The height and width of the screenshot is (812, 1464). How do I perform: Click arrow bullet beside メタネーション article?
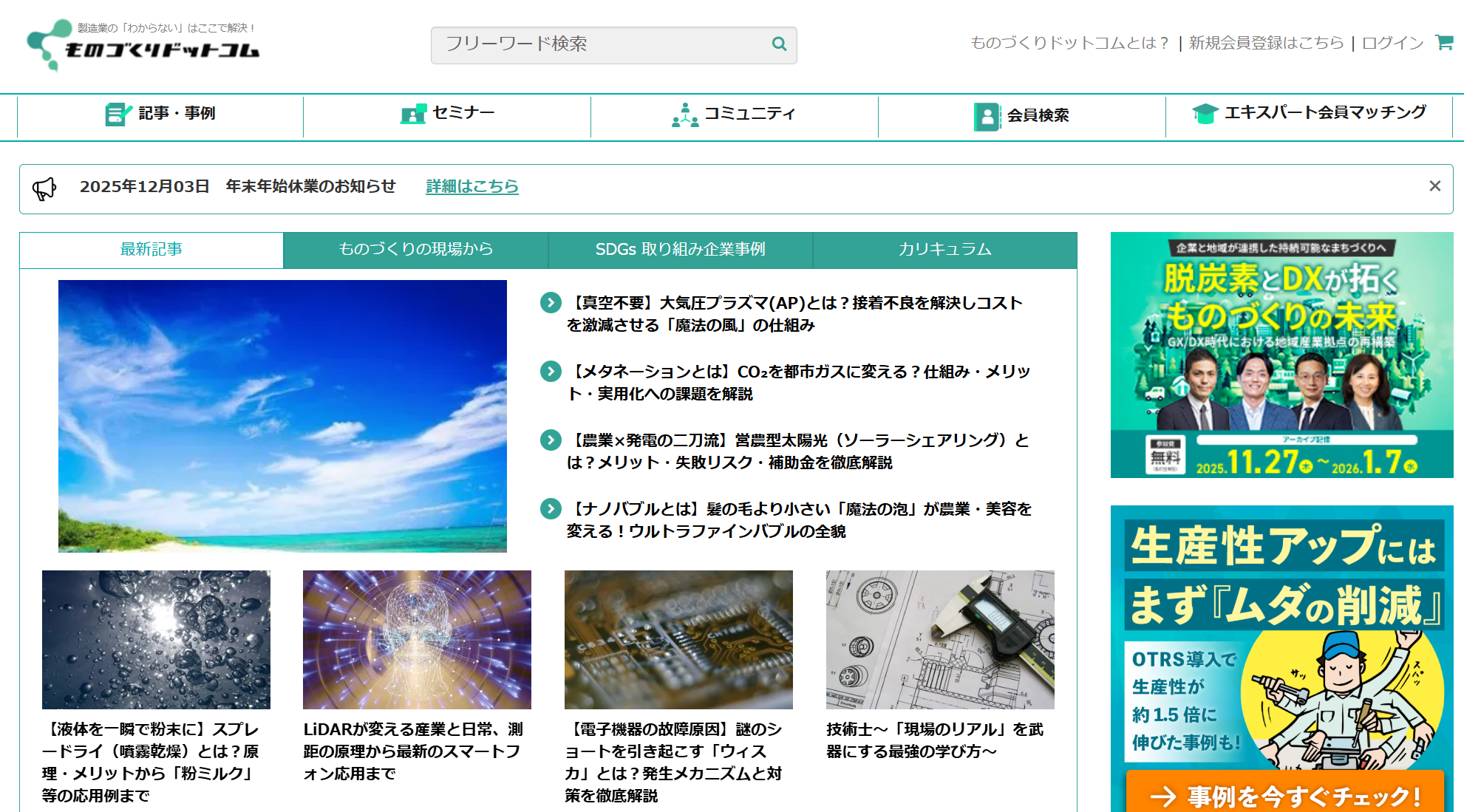point(551,372)
